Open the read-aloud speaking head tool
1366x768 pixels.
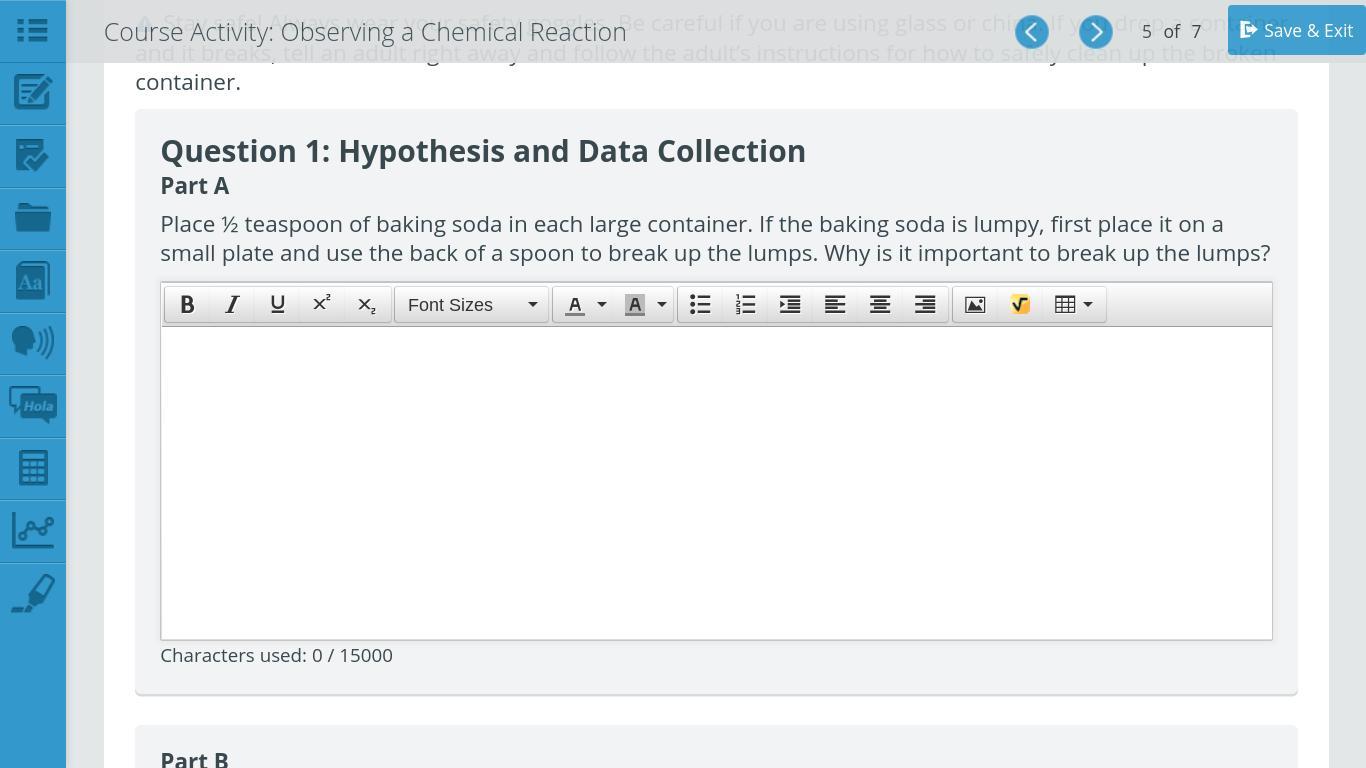click(x=32, y=342)
